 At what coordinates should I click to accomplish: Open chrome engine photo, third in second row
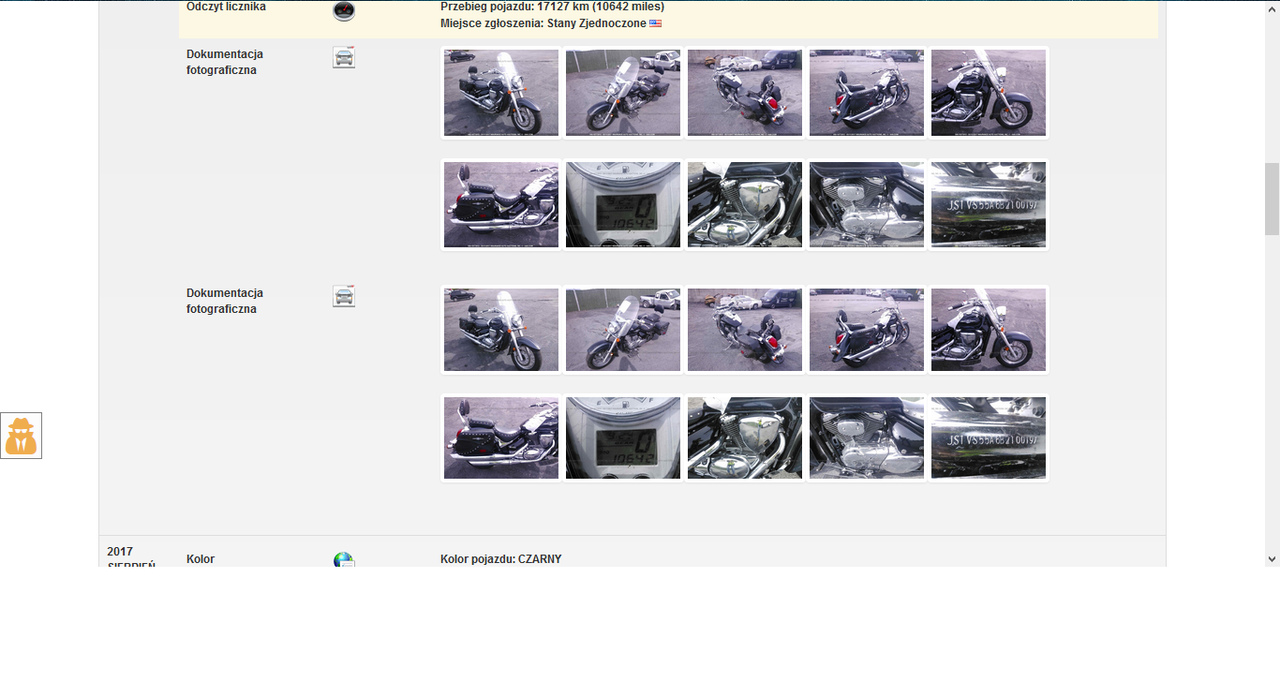(x=745, y=205)
